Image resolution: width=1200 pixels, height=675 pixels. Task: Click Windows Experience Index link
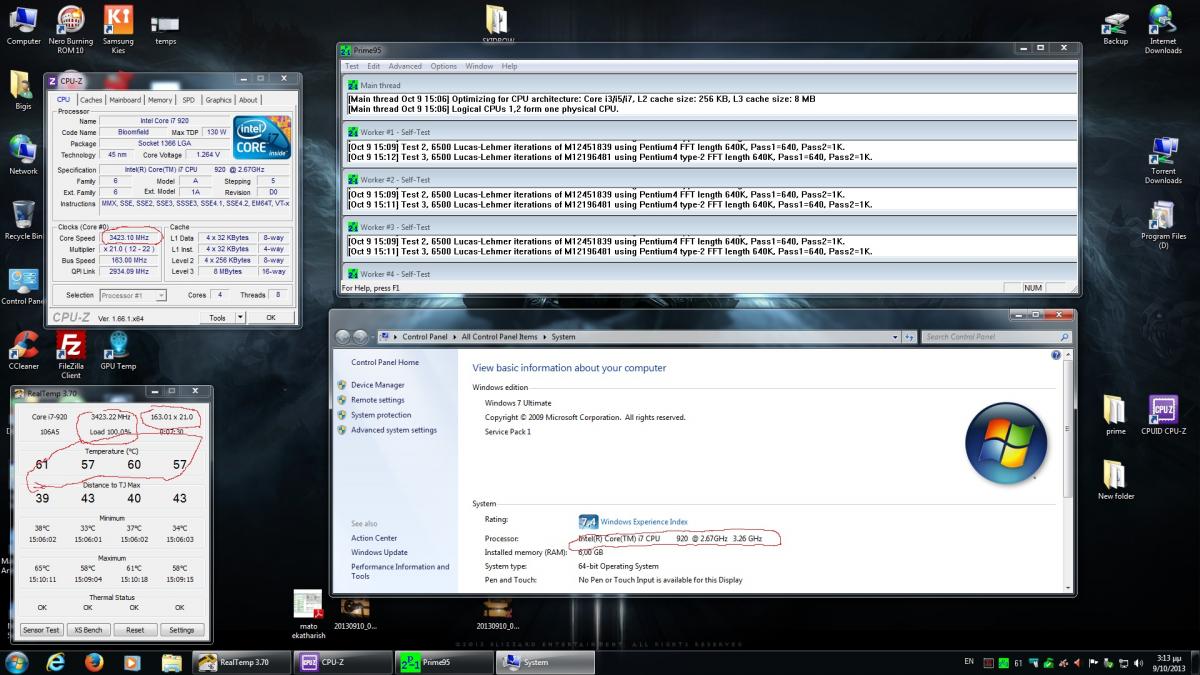coord(644,522)
